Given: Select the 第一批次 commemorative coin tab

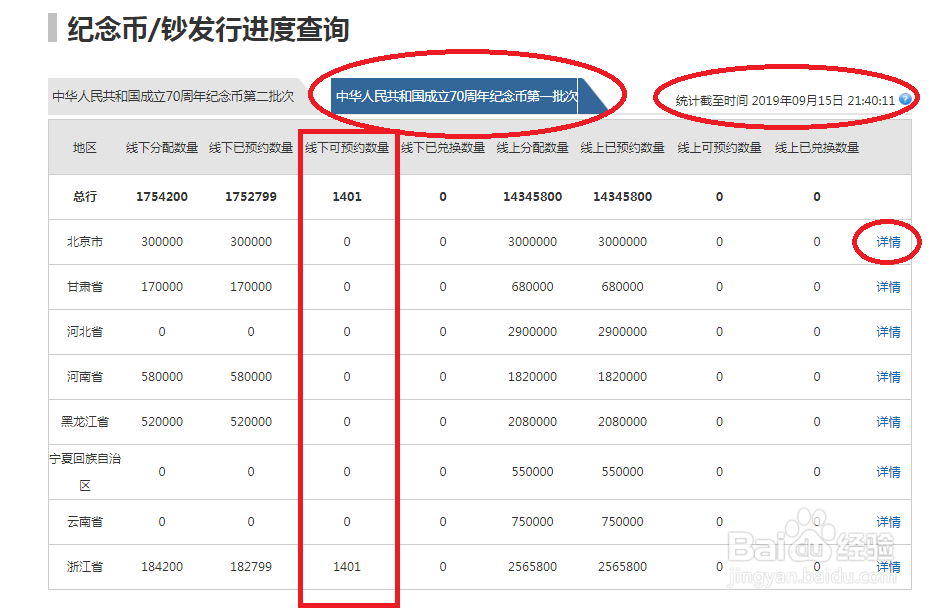Looking at the screenshot, I should [456, 96].
